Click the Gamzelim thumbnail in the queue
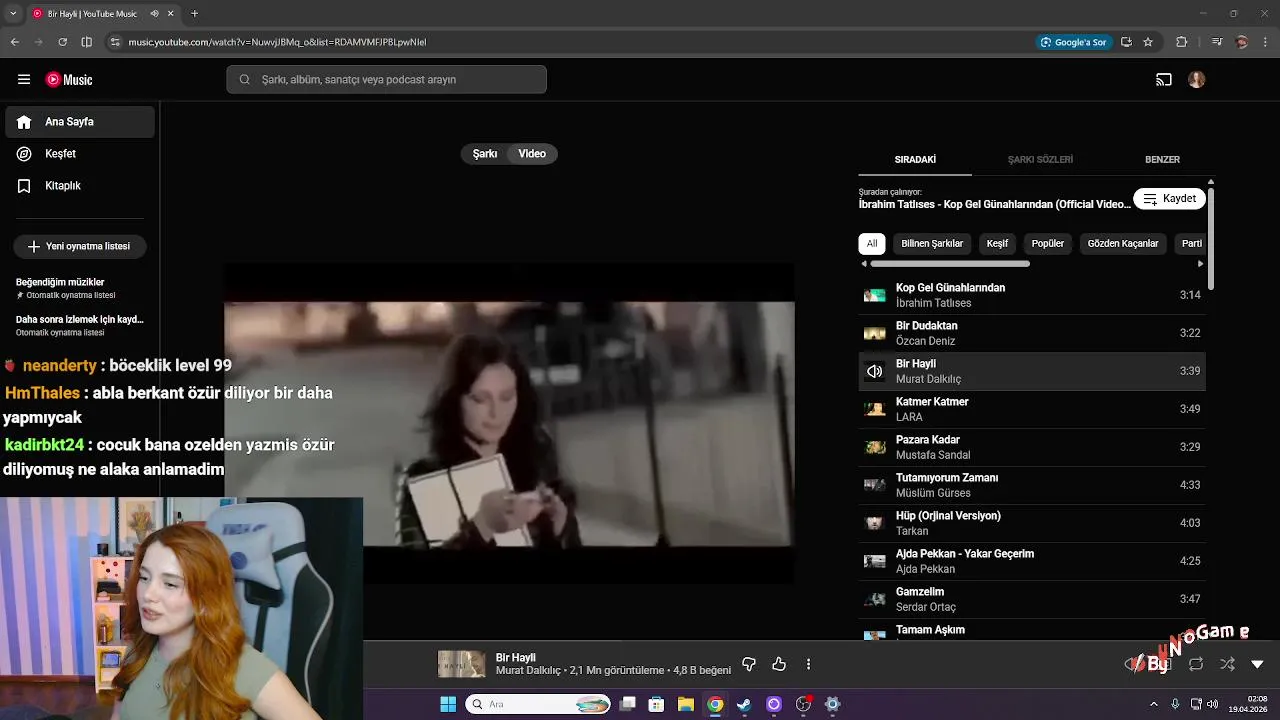The height and width of the screenshot is (720, 1280). (875, 599)
